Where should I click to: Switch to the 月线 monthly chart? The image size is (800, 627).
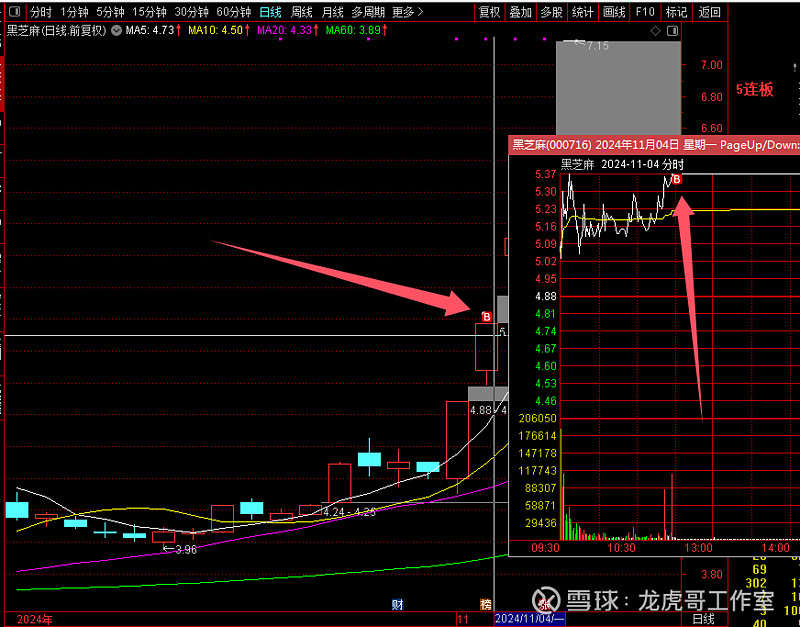tap(333, 12)
